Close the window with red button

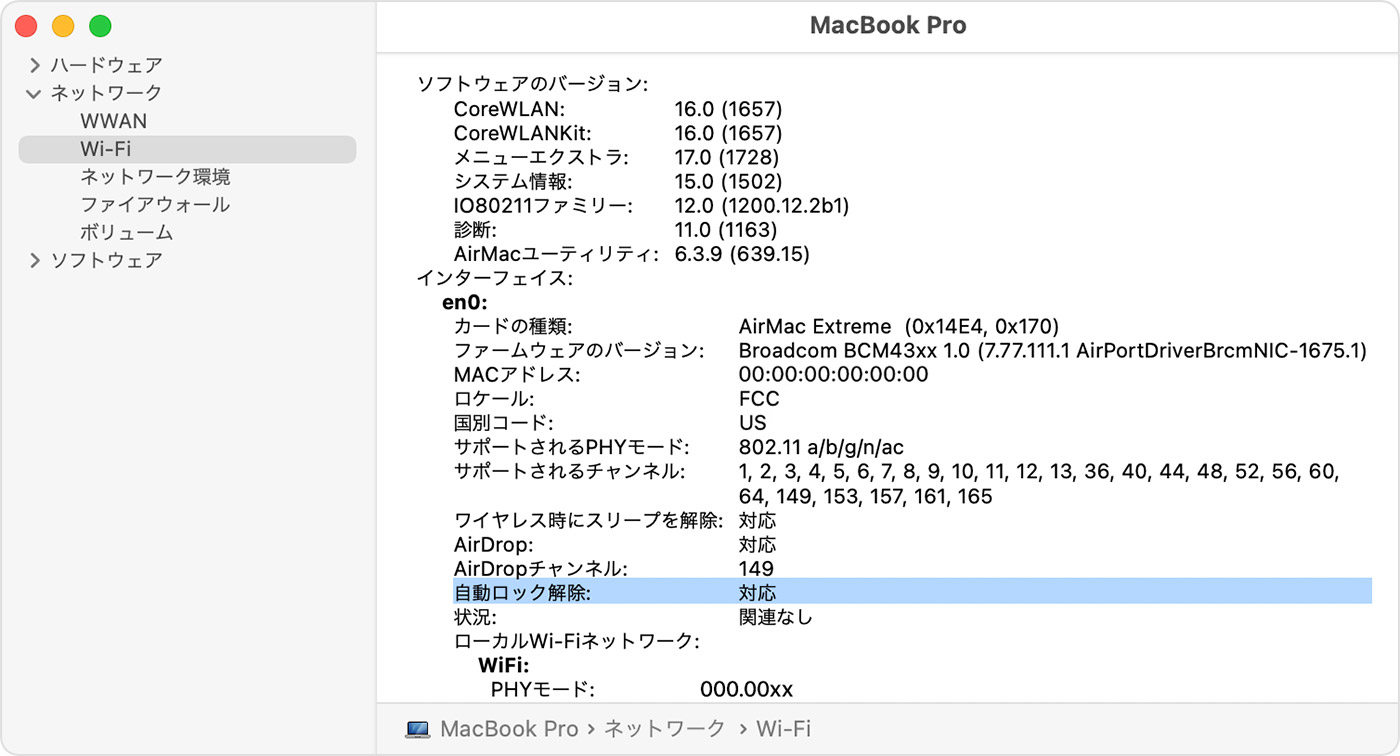coord(25,26)
